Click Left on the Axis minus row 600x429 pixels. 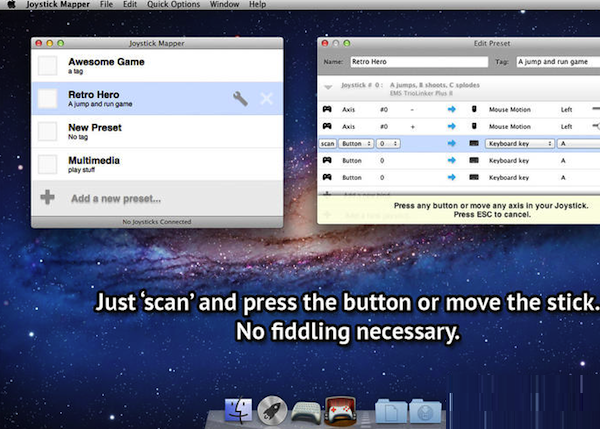[x=566, y=109]
